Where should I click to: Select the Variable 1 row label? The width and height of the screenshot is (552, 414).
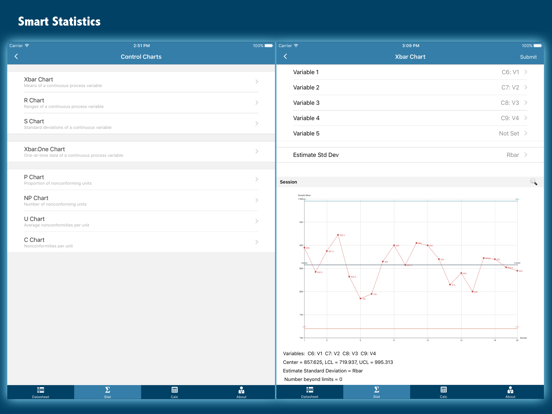pos(306,72)
